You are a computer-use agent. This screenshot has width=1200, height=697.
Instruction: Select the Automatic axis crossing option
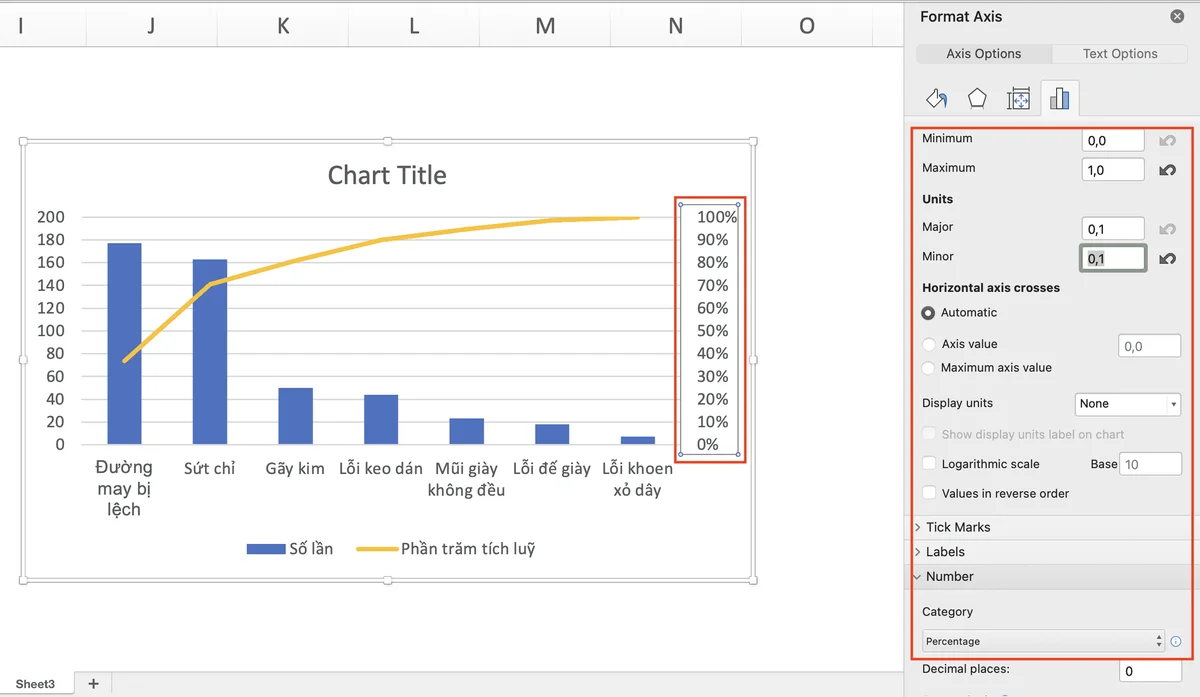(x=929, y=313)
